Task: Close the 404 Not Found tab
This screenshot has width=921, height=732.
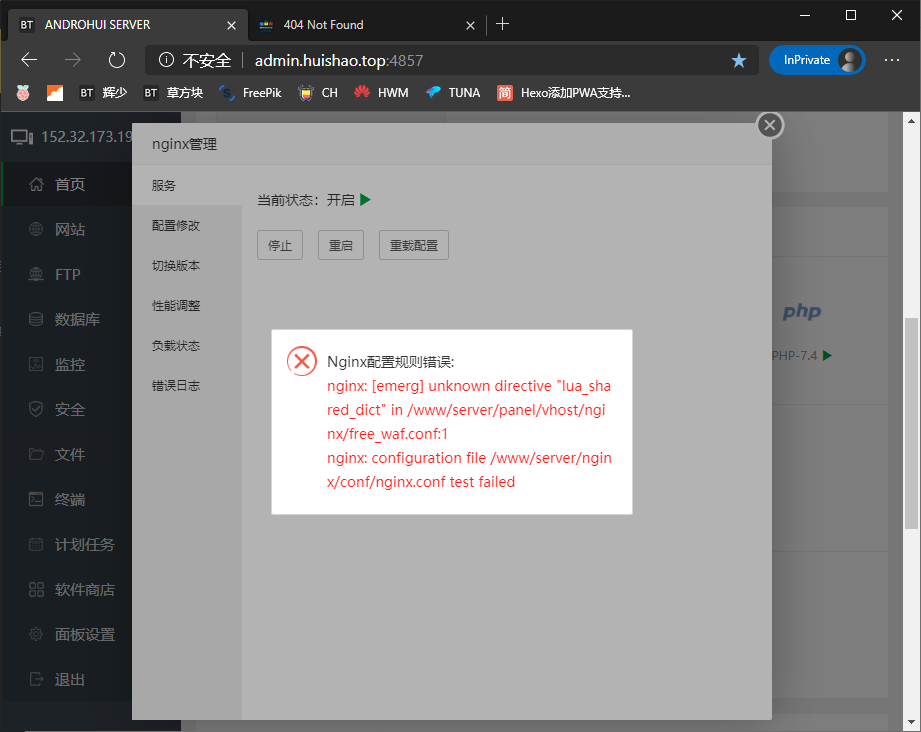Action: (x=470, y=25)
